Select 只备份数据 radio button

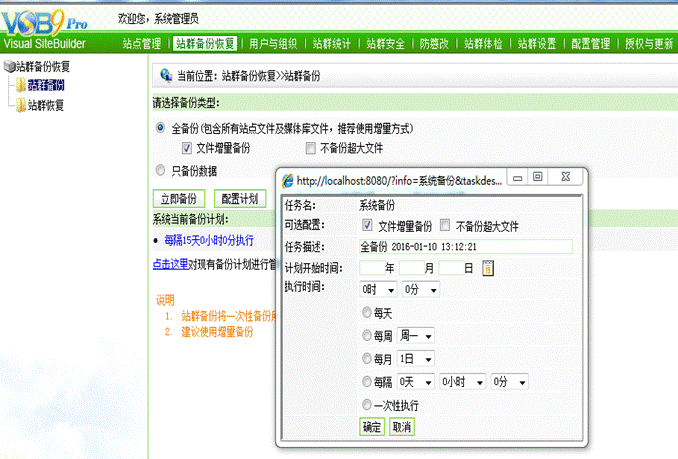160,170
